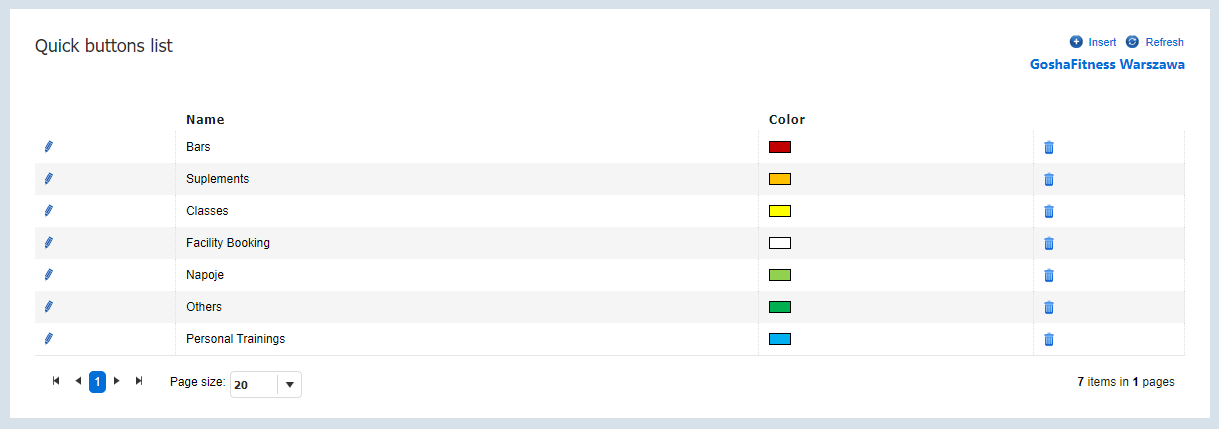Edit the Suplements quick button
1219x429 pixels.
click(x=48, y=179)
